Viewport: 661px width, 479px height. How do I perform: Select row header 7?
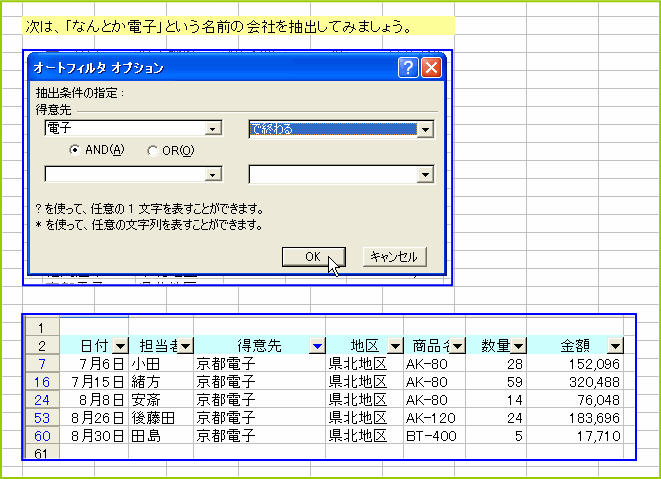point(42,363)
